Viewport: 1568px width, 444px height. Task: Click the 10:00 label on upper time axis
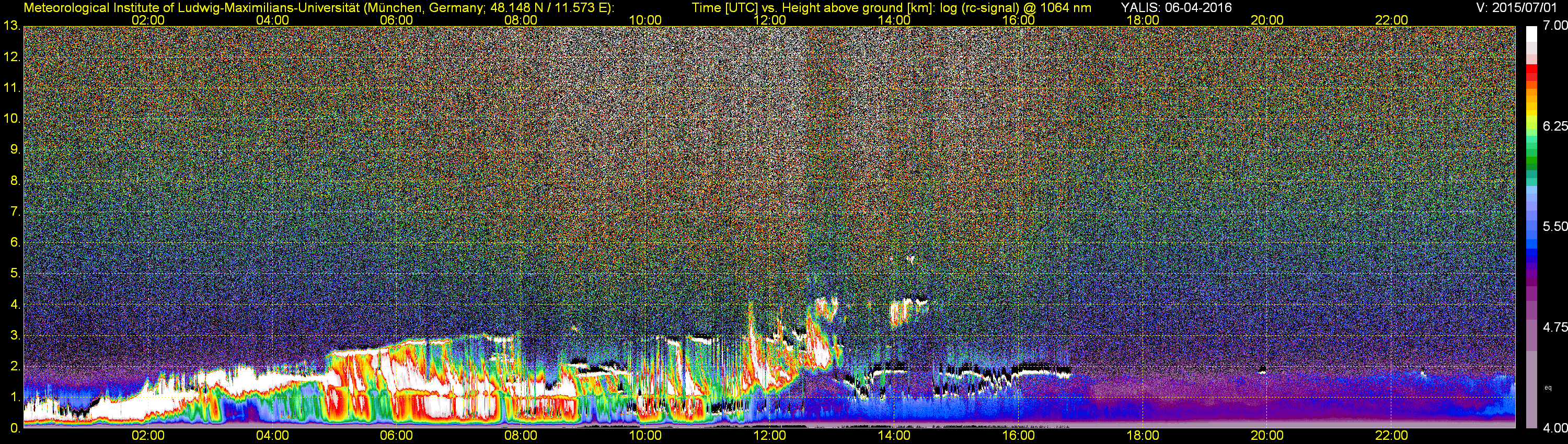coord(645,20)
